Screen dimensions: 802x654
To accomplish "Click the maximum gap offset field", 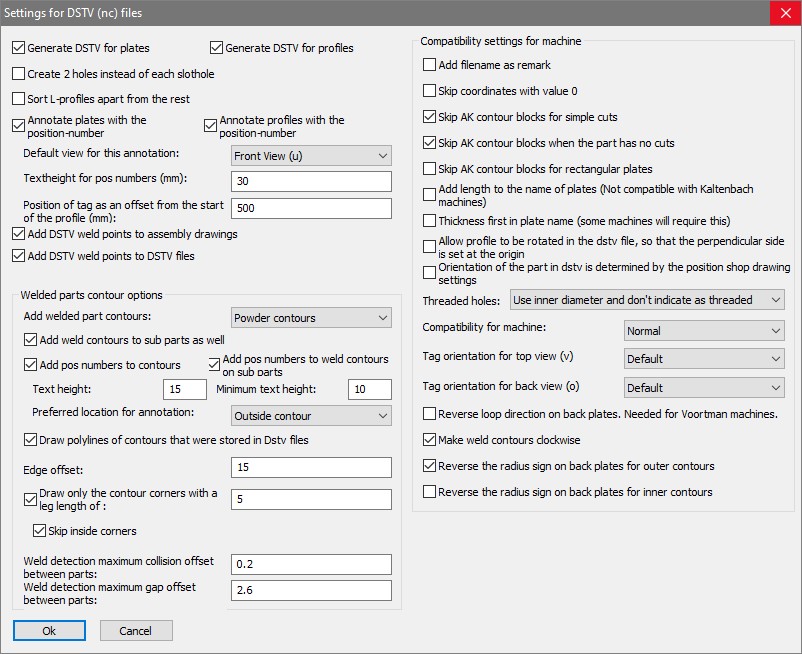I will pyautogui.click(x=311, y=590).
